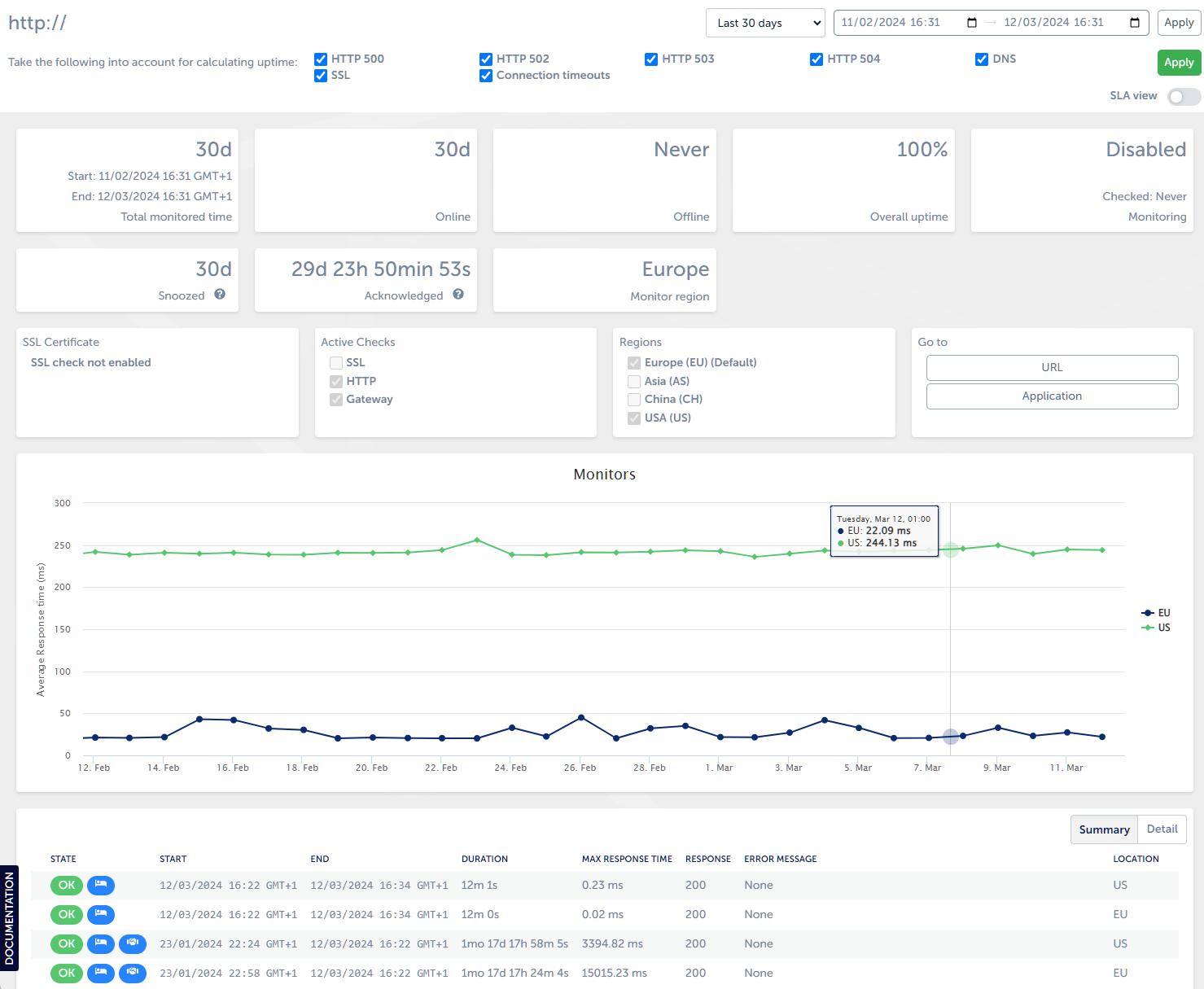Click the Application button

[1052, 396]
